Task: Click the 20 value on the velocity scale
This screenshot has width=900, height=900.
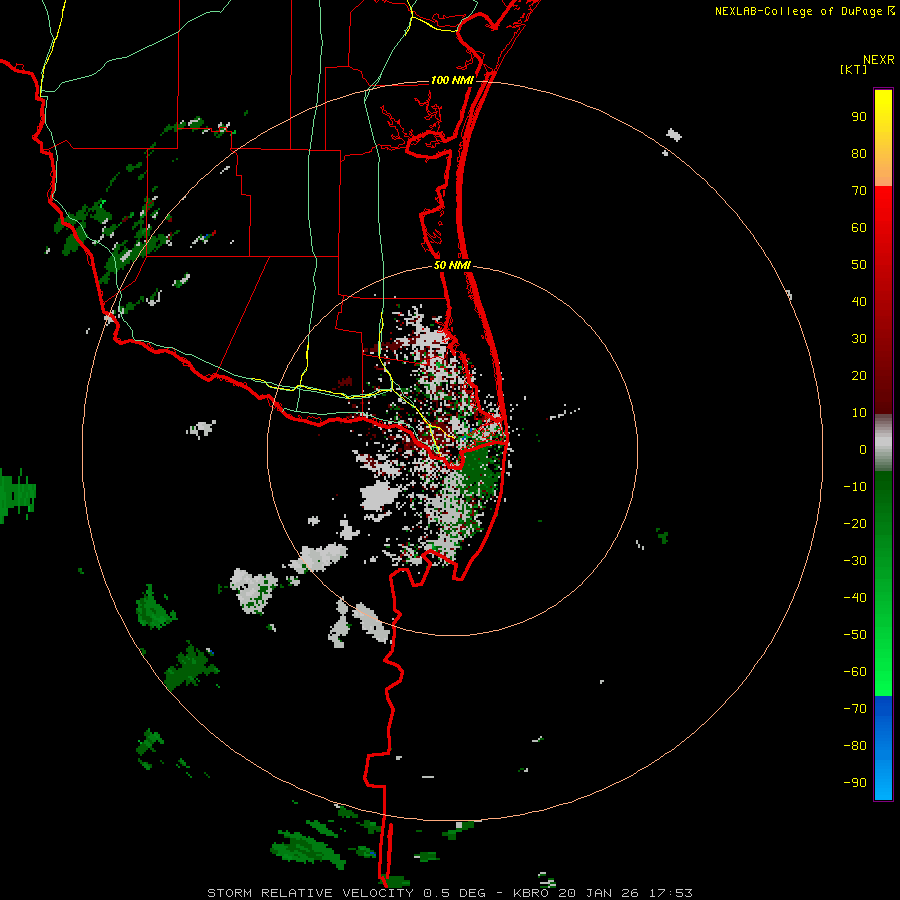Action: [859, 375]
